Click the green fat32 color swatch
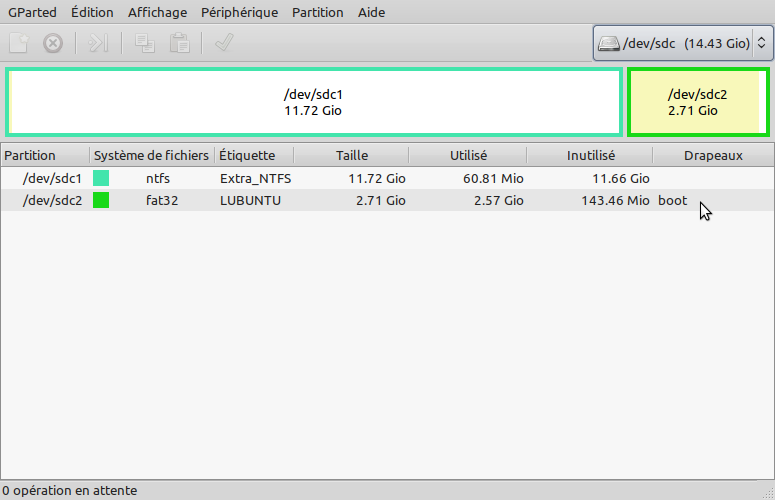The width and height of the screenshot is (775, 500). pos(101,200)
